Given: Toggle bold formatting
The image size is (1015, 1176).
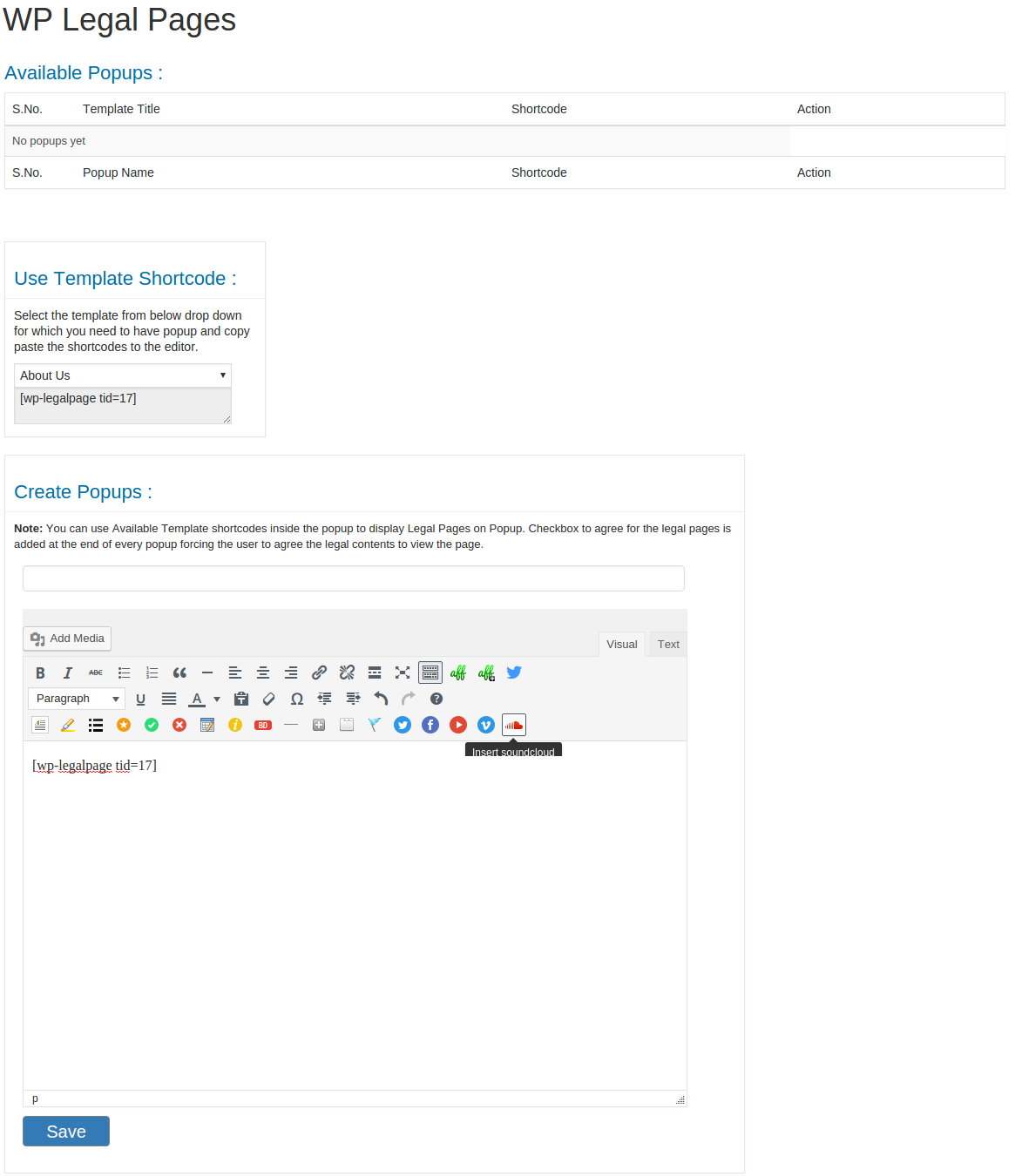Looking at the screenshot, I should point(40,672).
